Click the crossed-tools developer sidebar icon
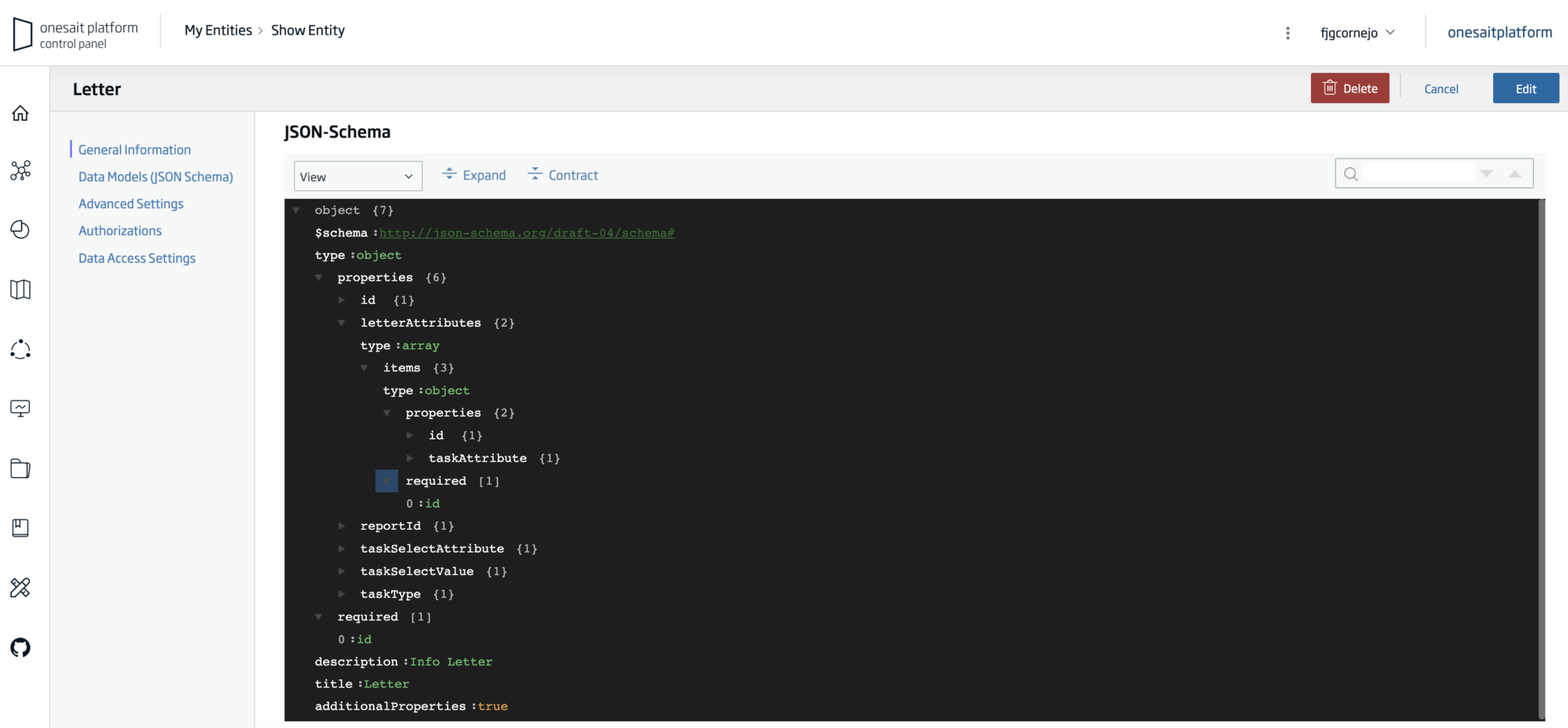The height and width of the screenshot is (728, 1568). (x=21, y=587)
